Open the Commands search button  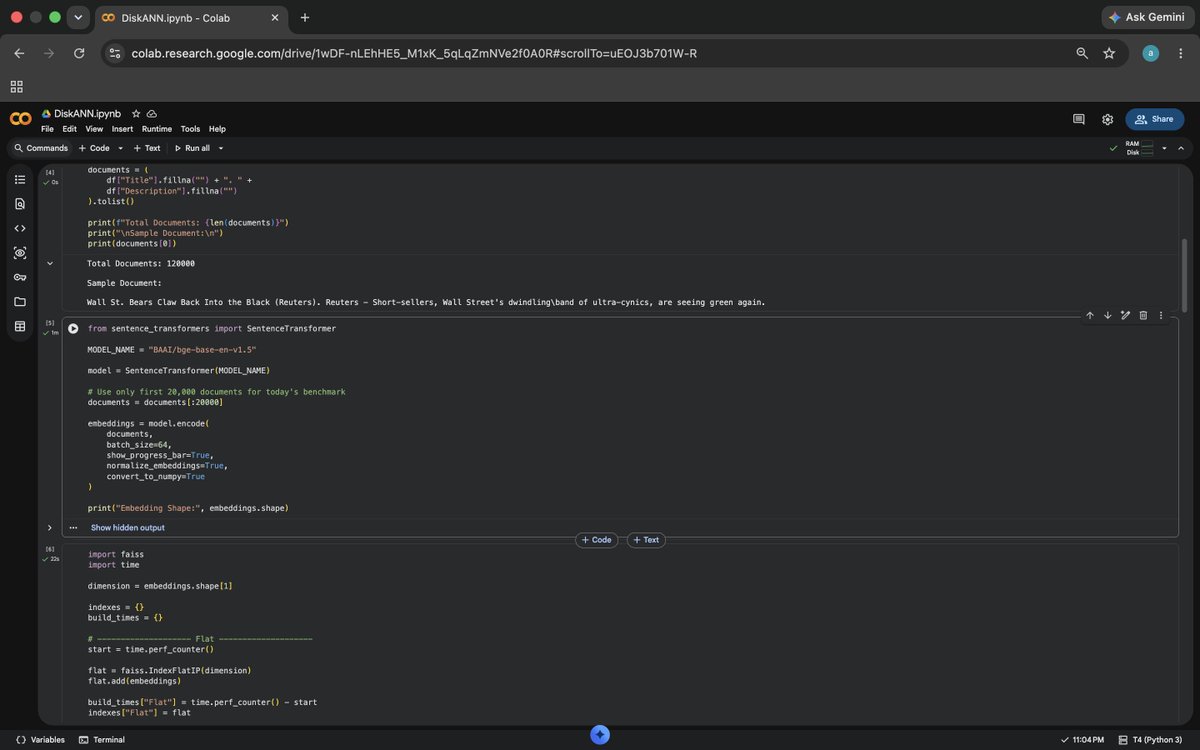[40, 148]
